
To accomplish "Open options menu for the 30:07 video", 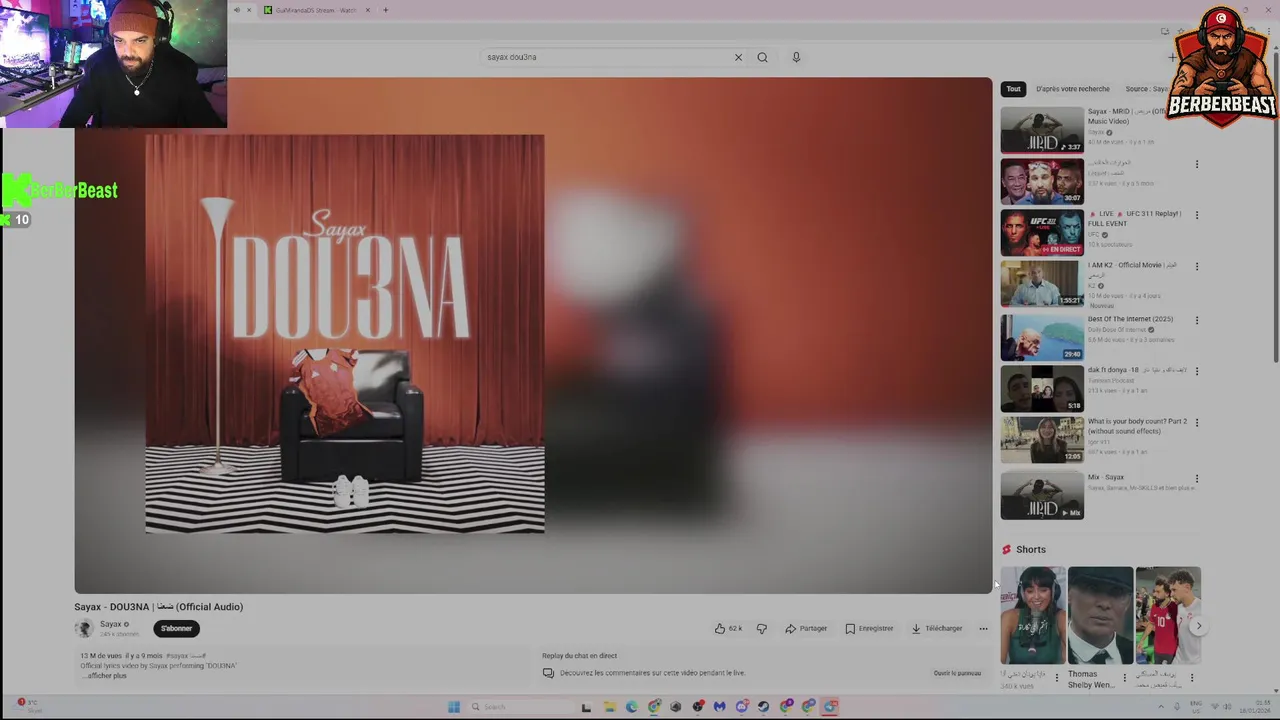I will tap(1197, 164).
